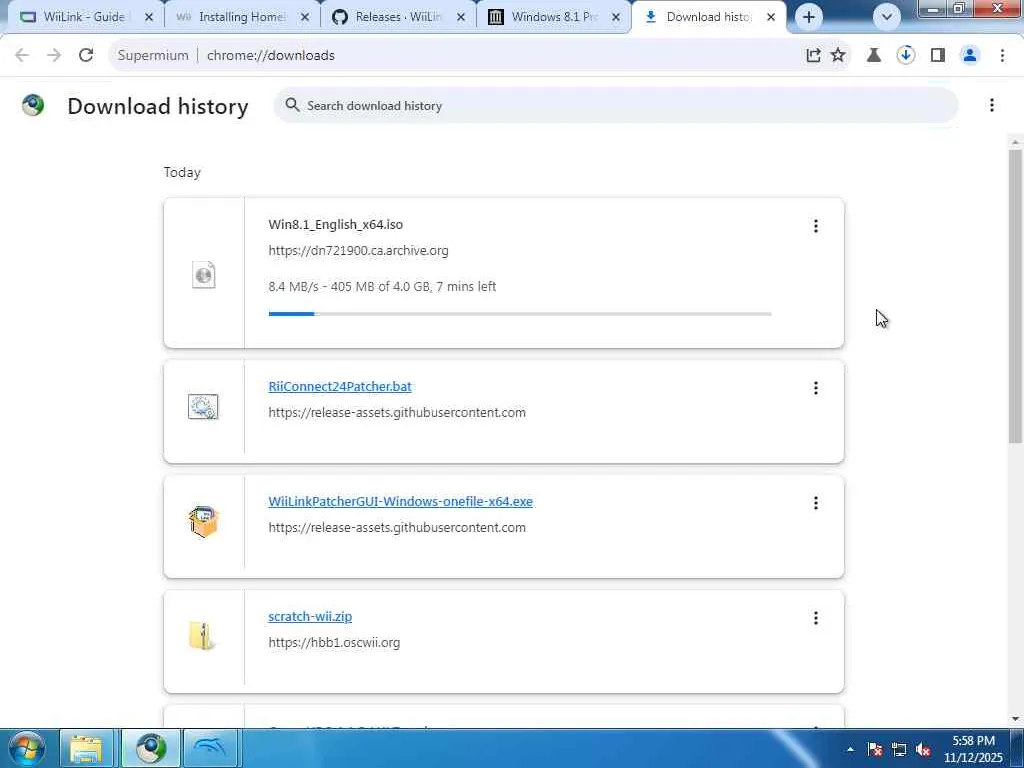Click the page vertical scrollbar thumb
The height and width of the screenshot is (768, 1024).
tap(1015, 297)
